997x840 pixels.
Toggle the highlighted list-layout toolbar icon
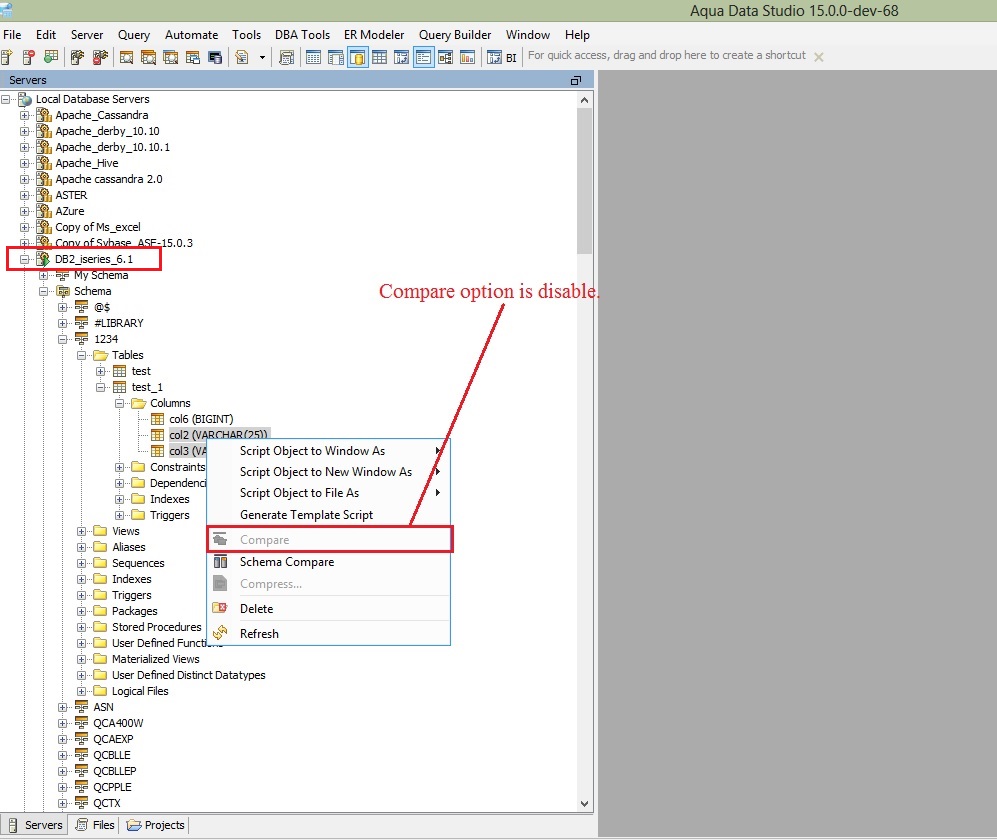(423, 57)
